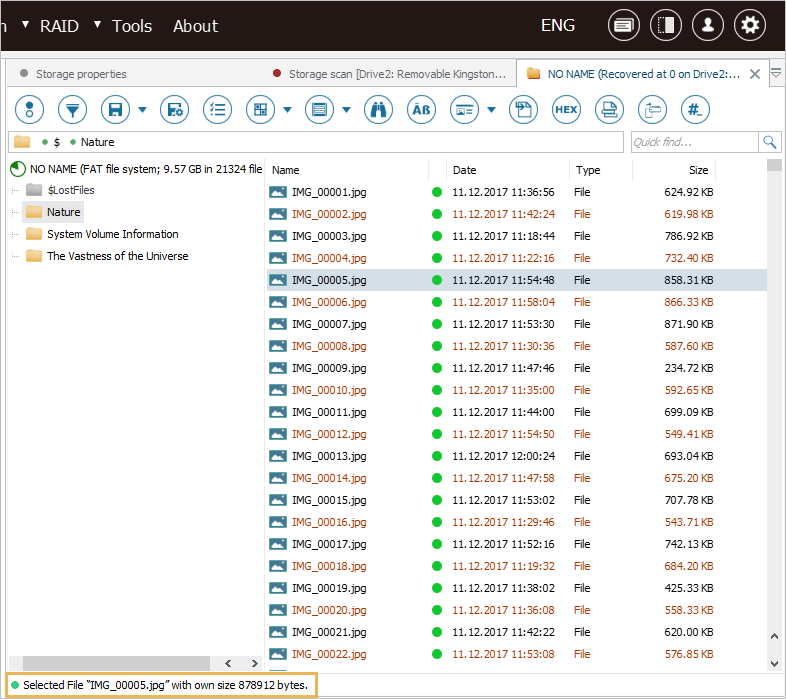Switch to the Storage properties tab
This screenshot has width=786, height=699.
80,74
